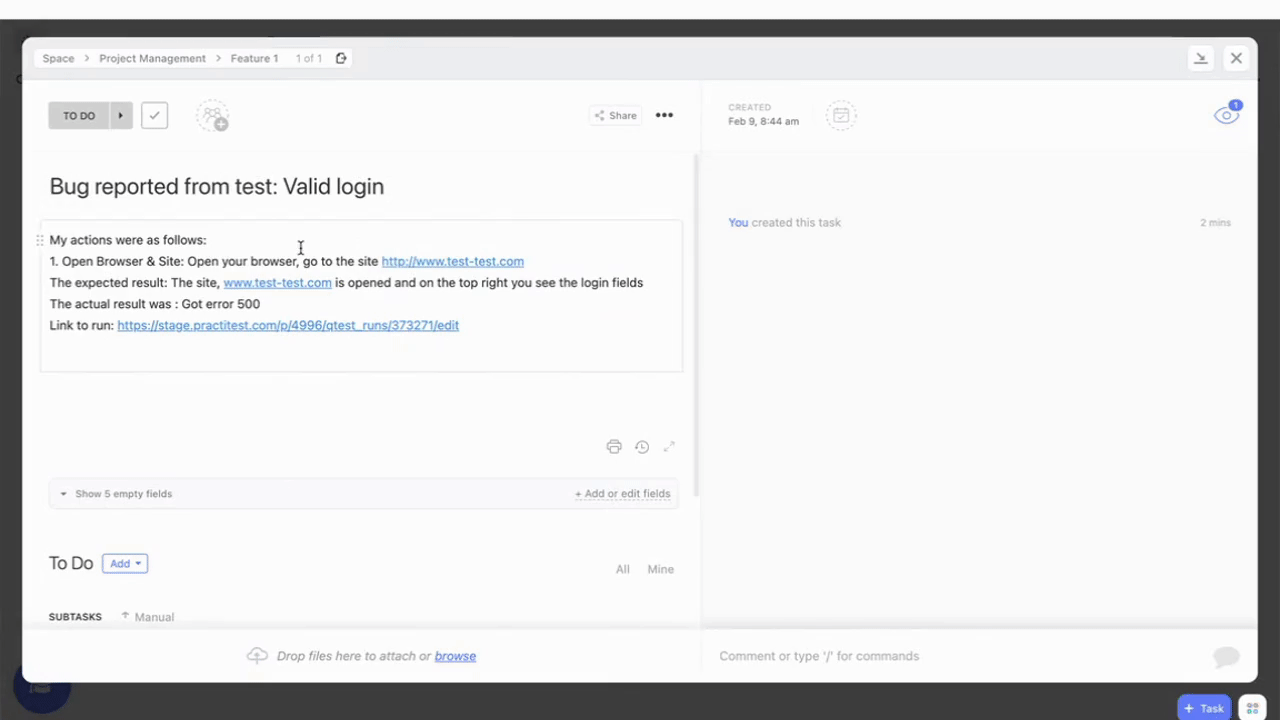
Task: Create new task with + Task button
Action: [x=1204, y=708]
